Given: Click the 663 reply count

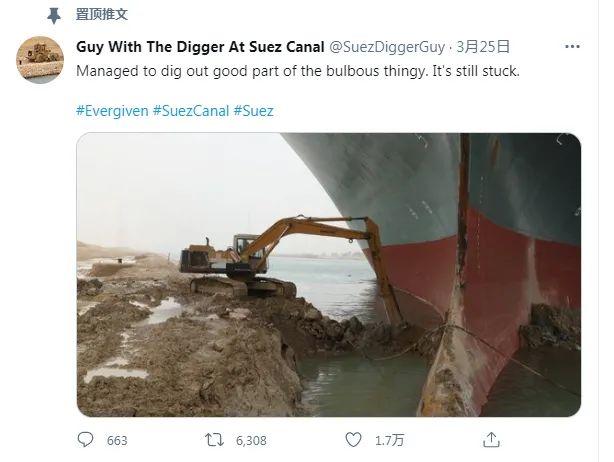Looking at the screenshot, I should coord(117,440).
